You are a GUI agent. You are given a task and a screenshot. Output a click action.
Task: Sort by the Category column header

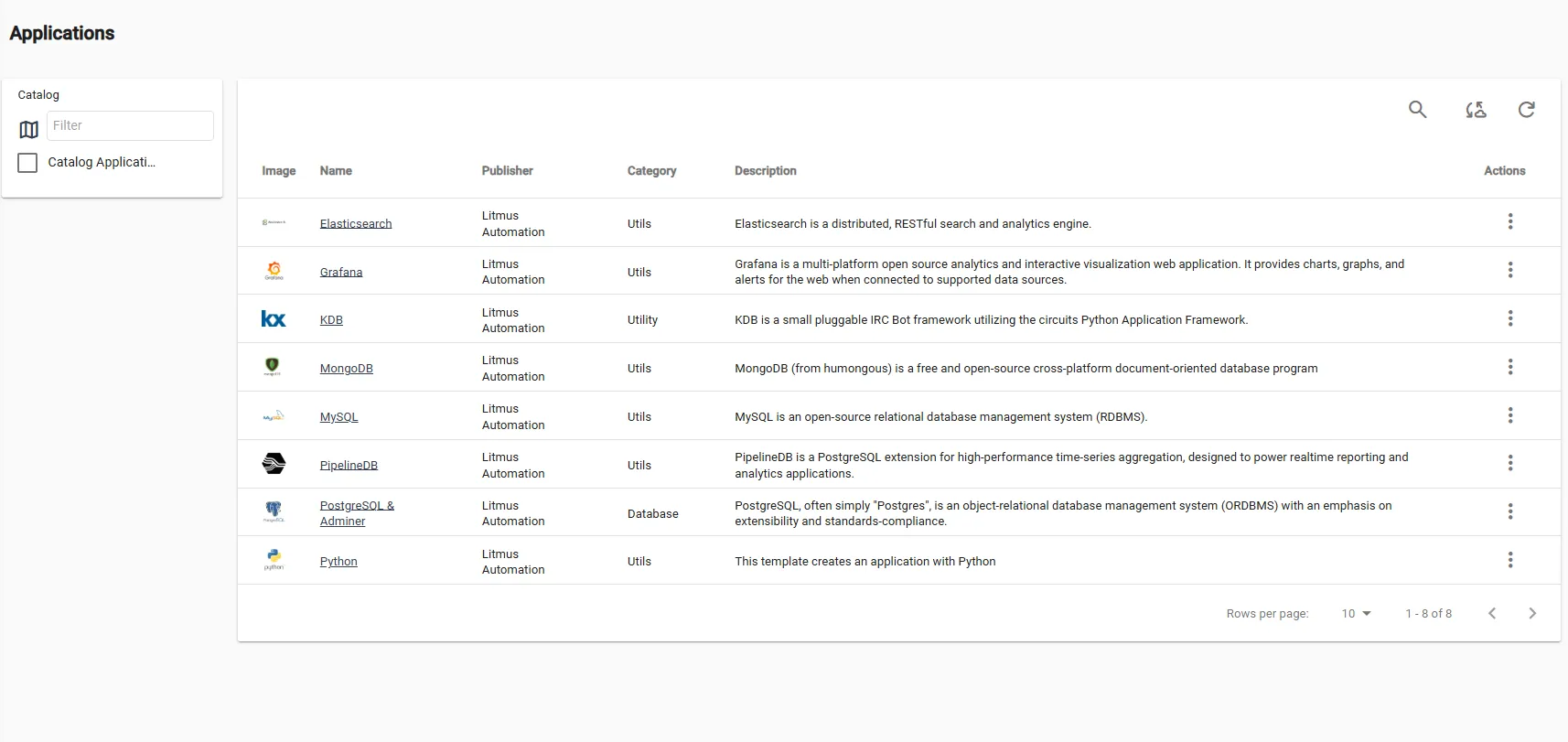pos(652,171)
